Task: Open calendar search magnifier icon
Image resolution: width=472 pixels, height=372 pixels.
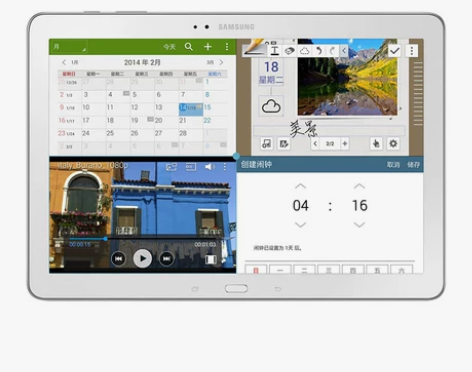Action: pos(189,47)
